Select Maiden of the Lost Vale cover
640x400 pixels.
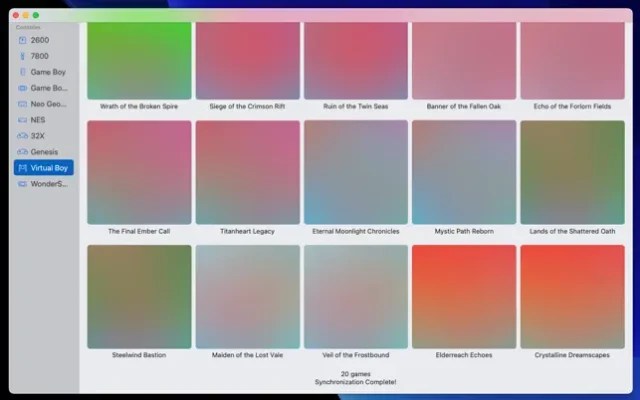(248, 297)
